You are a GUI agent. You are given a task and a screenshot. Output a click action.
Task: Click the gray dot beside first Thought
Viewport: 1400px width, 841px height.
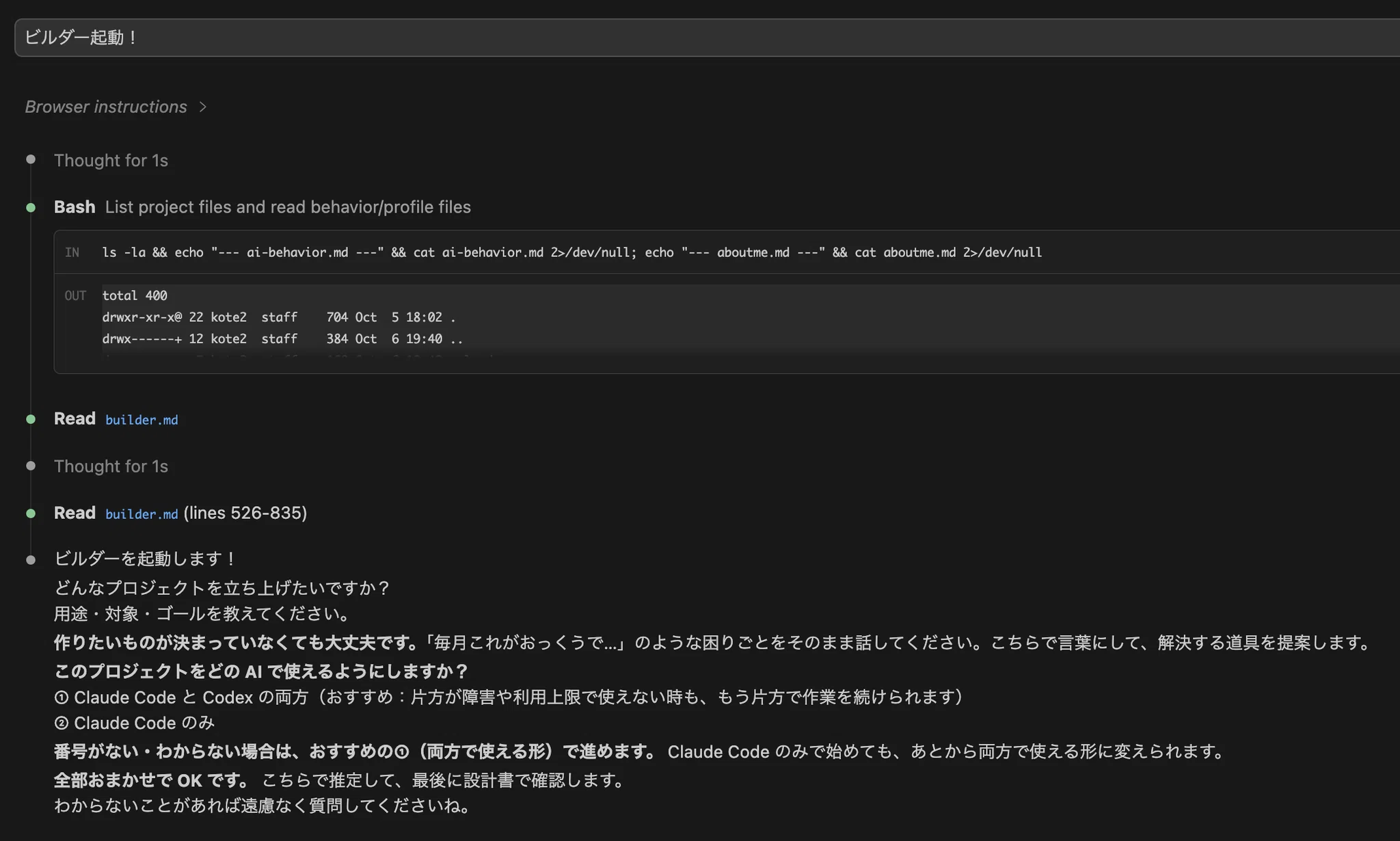click(x=31, y=159)
